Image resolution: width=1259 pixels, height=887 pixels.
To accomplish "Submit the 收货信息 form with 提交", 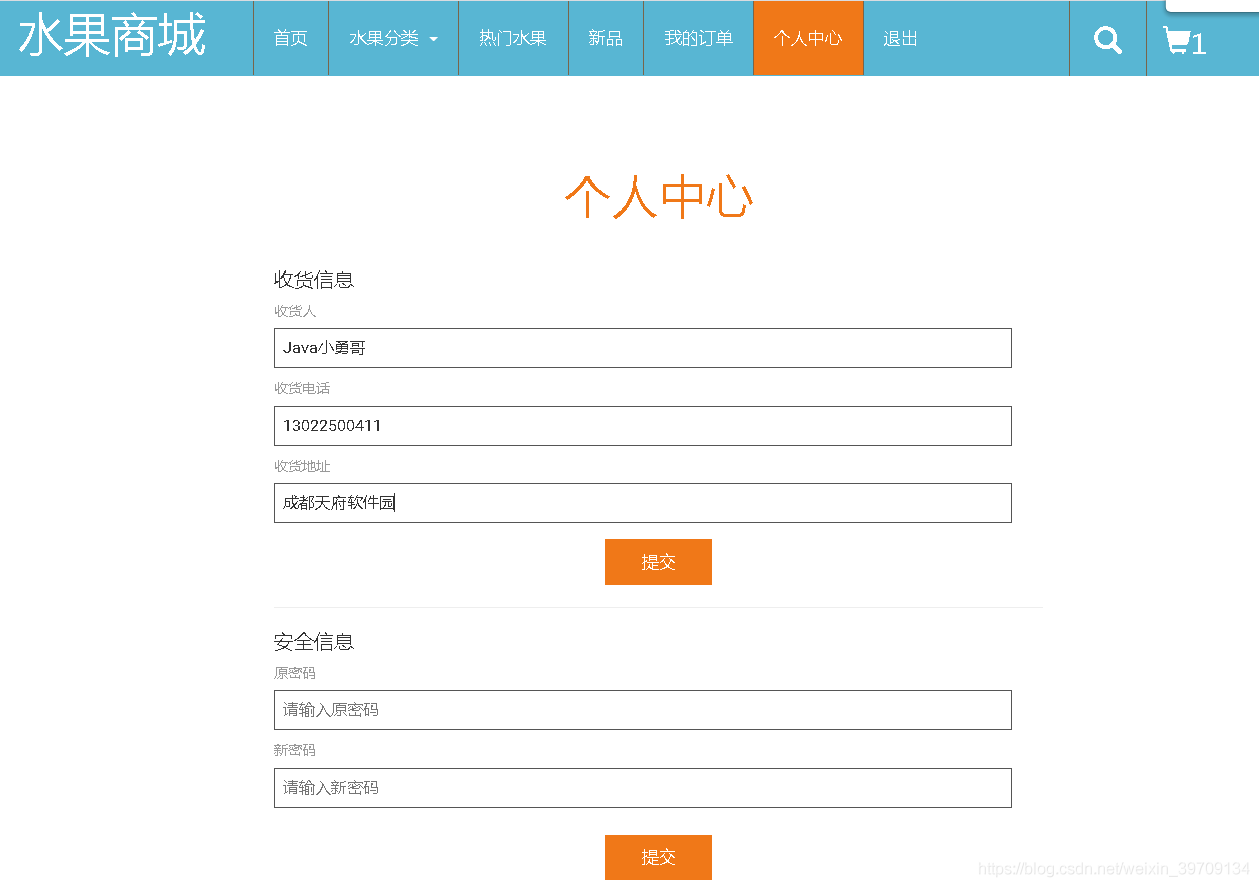I will click(658, 562).
